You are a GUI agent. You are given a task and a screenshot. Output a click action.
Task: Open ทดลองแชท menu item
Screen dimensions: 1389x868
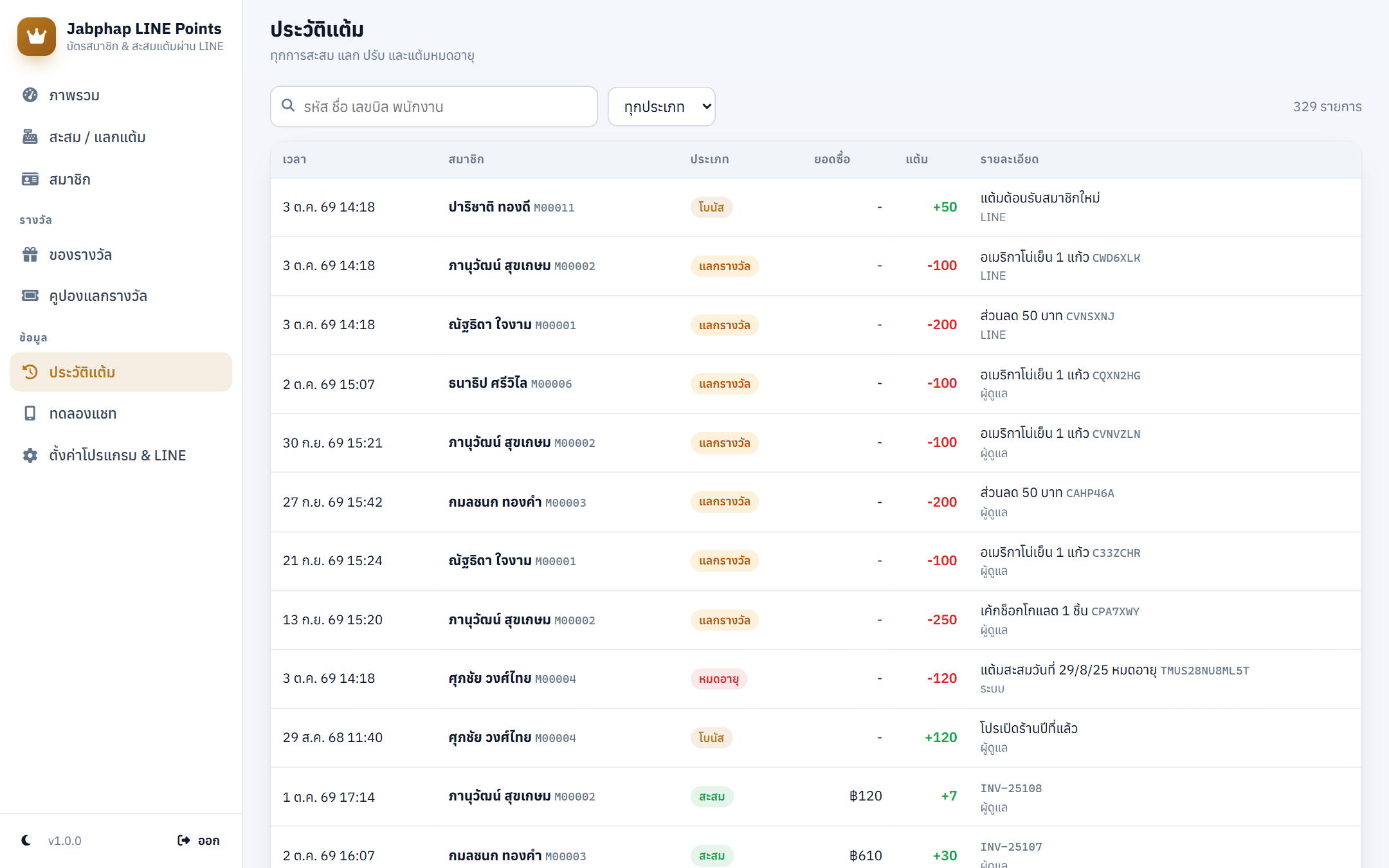121,413
